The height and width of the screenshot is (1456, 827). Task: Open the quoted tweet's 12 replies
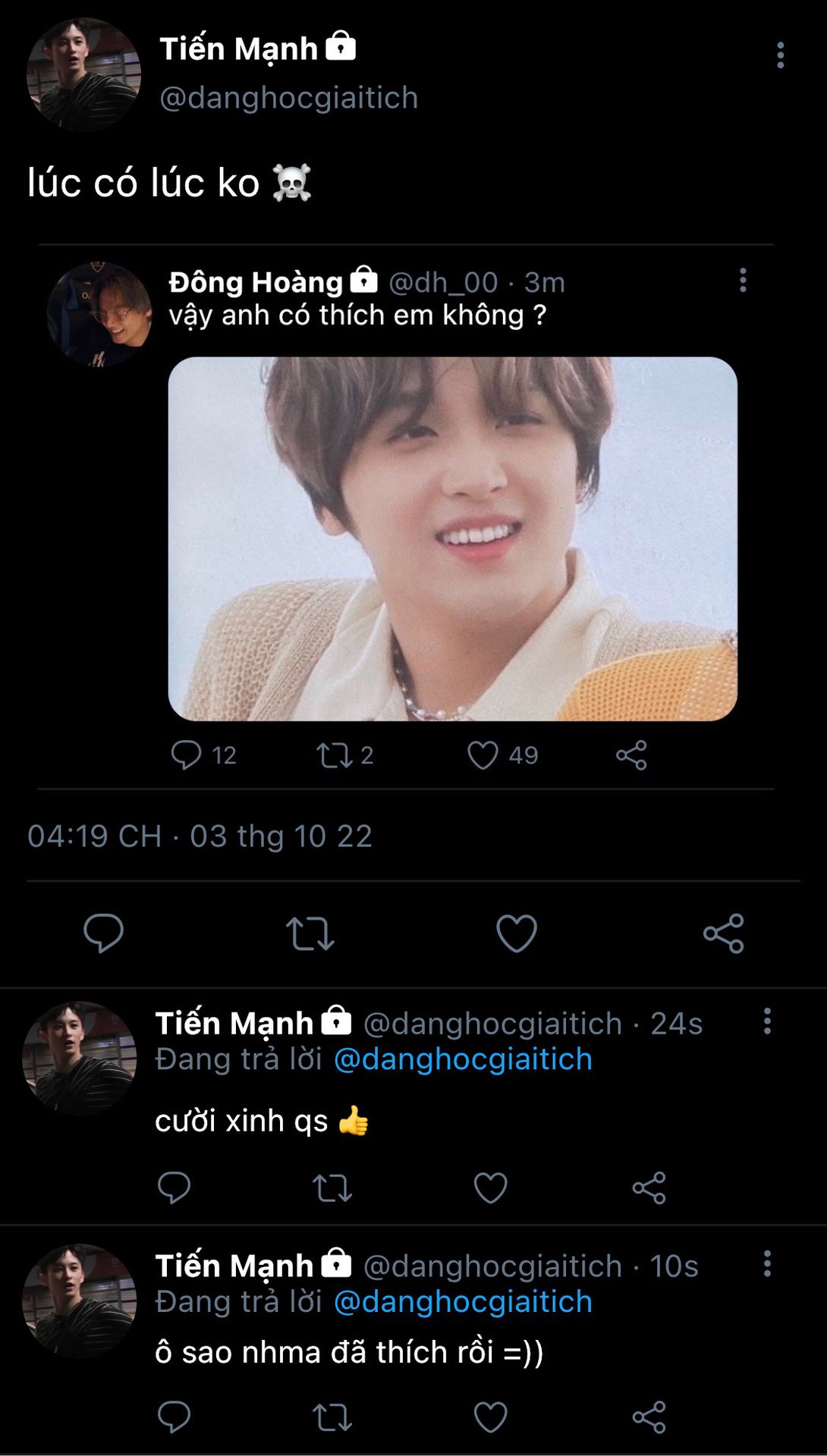pos(203,755)
